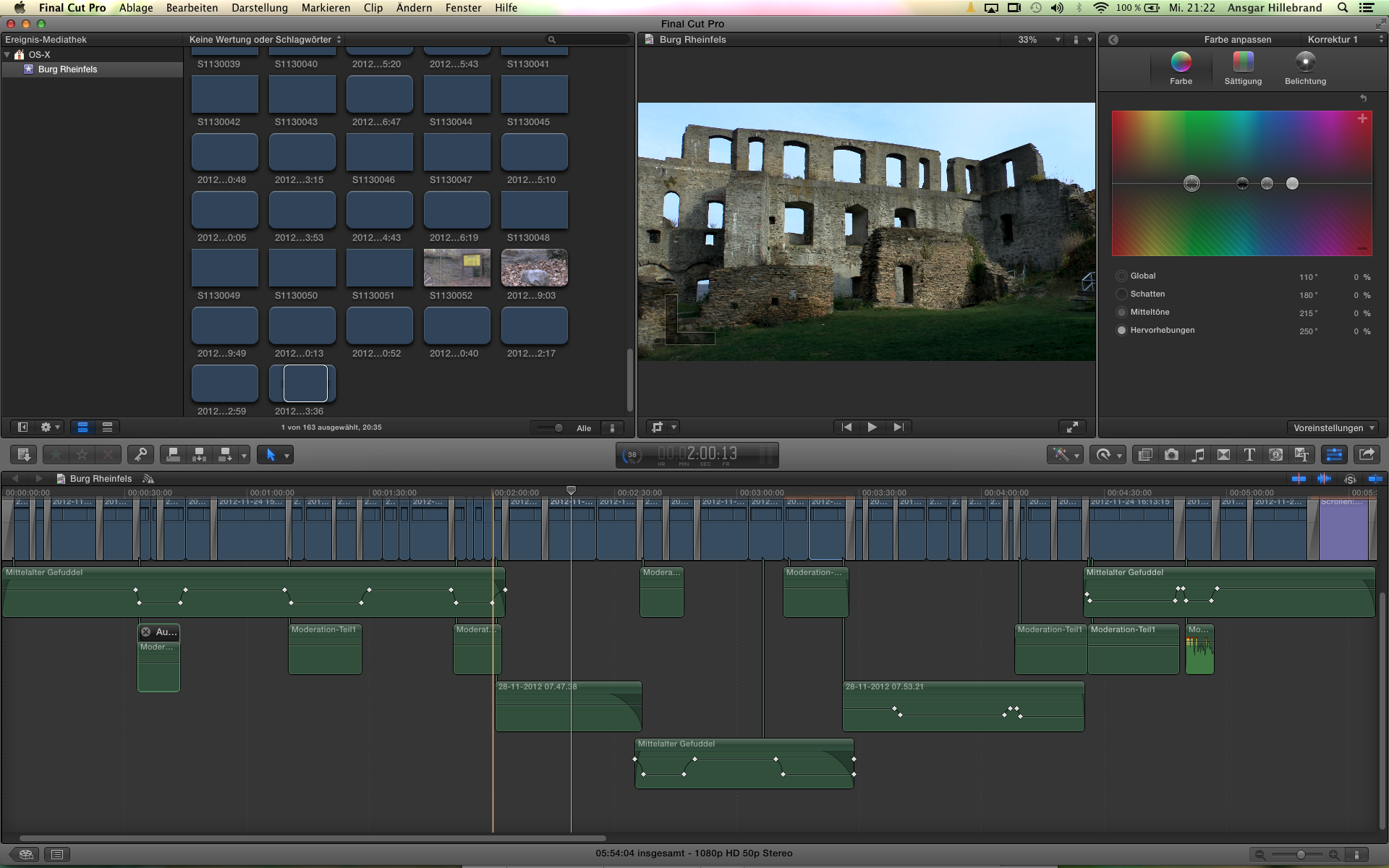The height and width of the screenshot is (868, 1389).
Task: Open the Markieren menu
Action: pos(326,7)
